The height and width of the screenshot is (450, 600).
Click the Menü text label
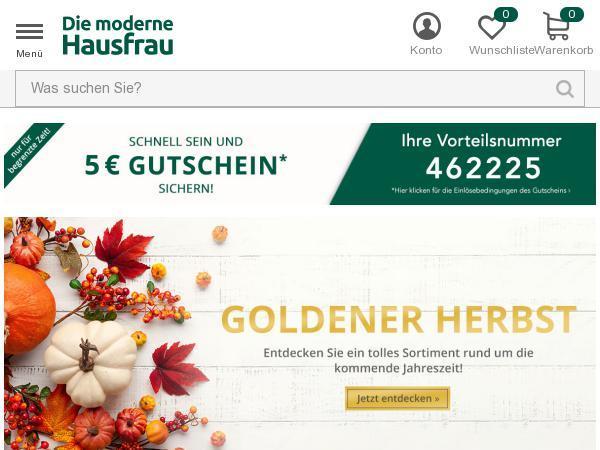pos(29,54)
